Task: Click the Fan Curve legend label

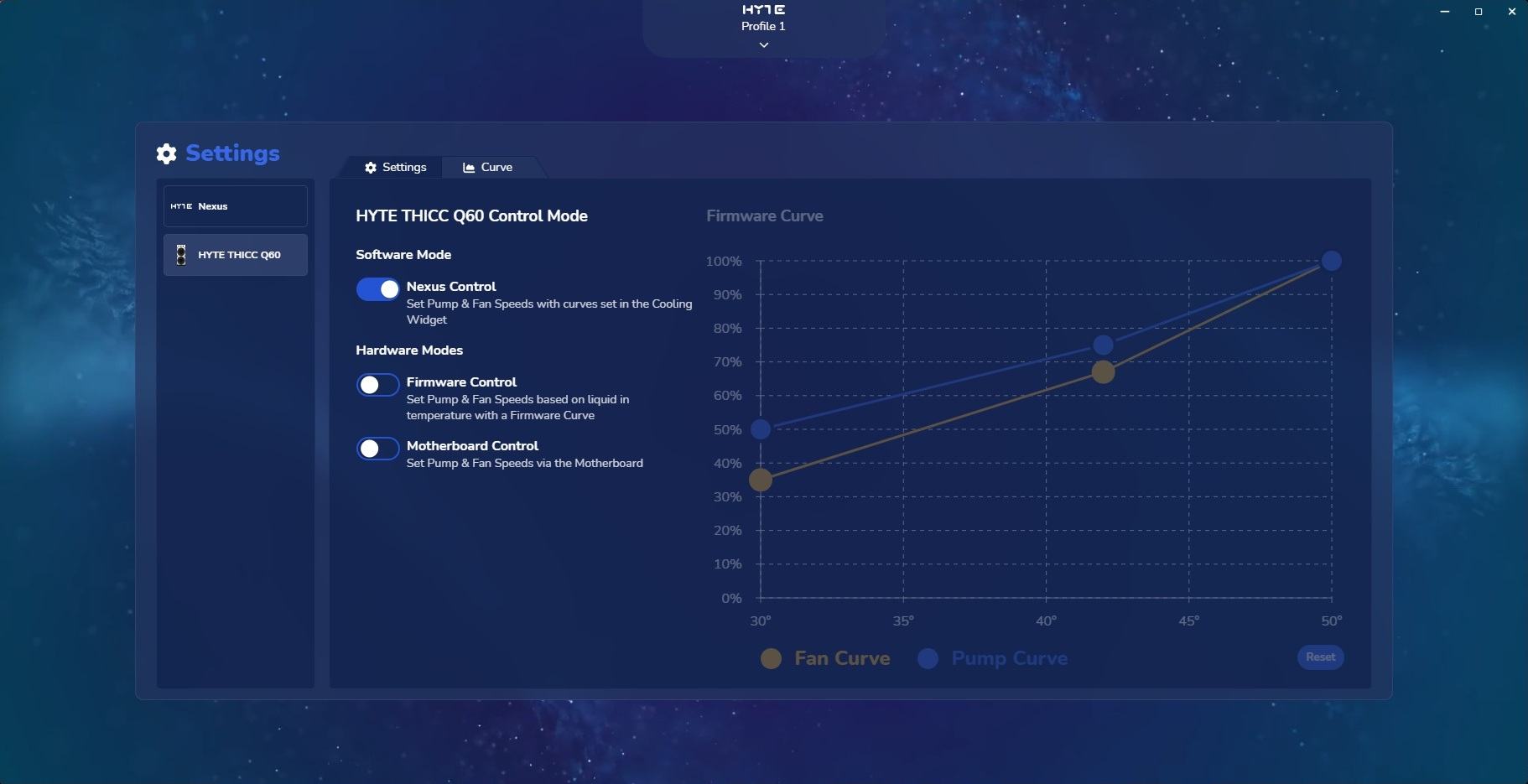Action: tap(842, 659)
